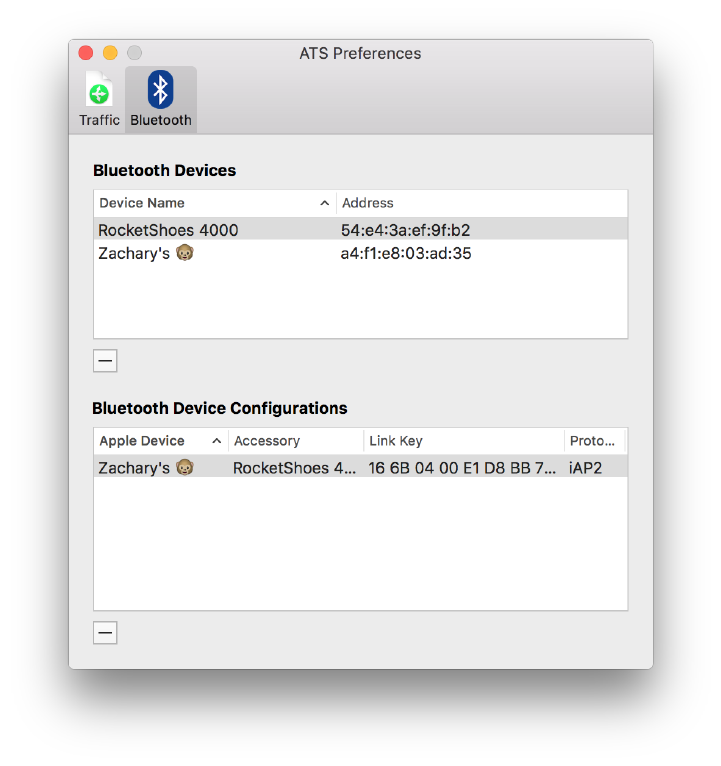Select the Bluetooth preferences pane

(x=160, y=99)
